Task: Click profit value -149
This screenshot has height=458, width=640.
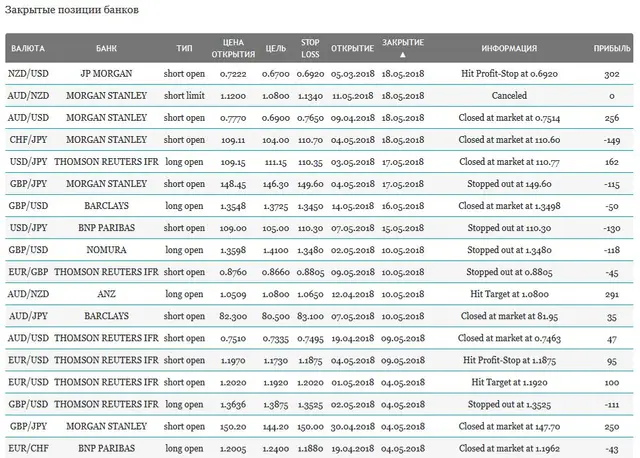Action: [612, 140]
